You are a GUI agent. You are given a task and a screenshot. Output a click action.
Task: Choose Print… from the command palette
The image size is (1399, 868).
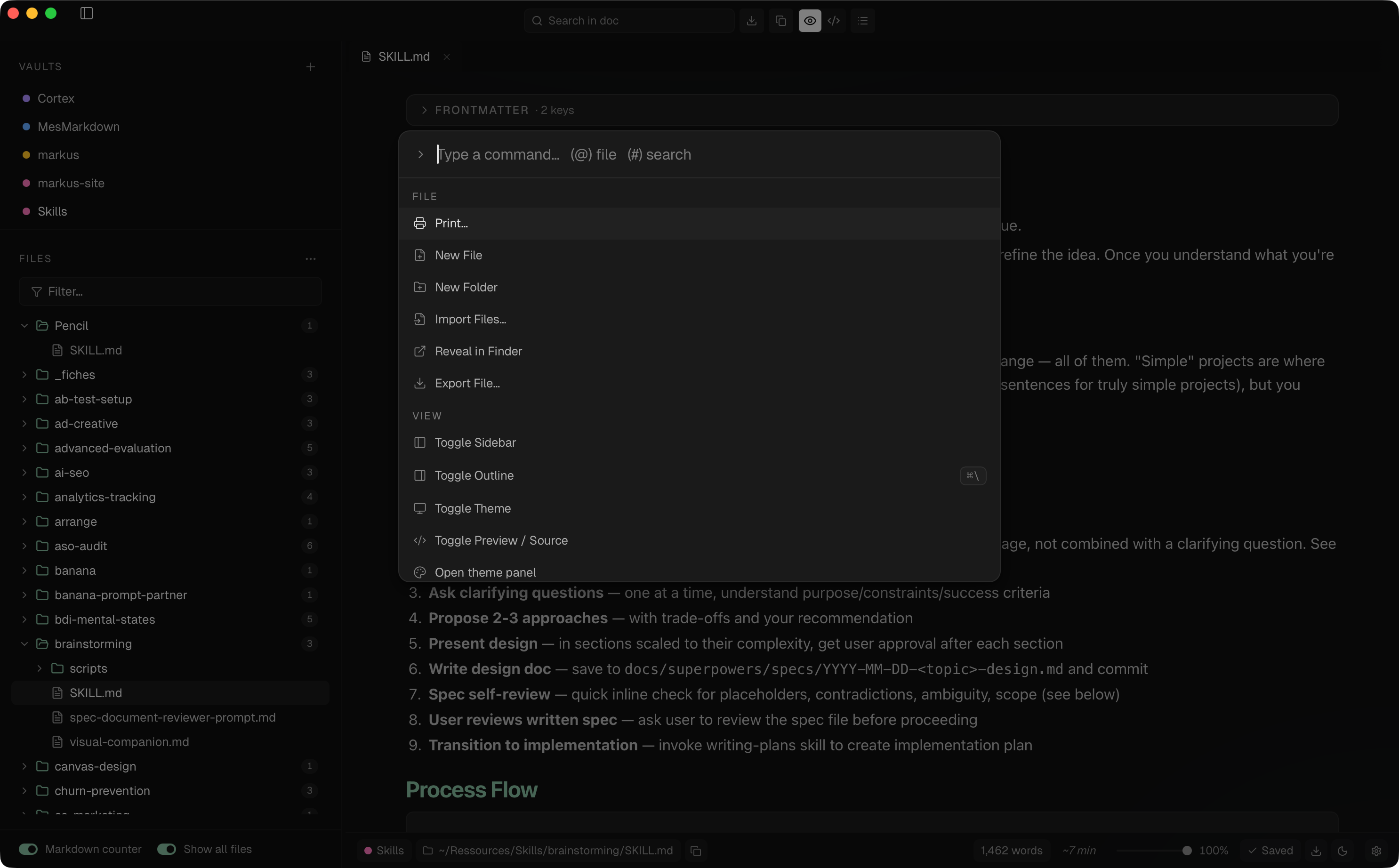699,223
